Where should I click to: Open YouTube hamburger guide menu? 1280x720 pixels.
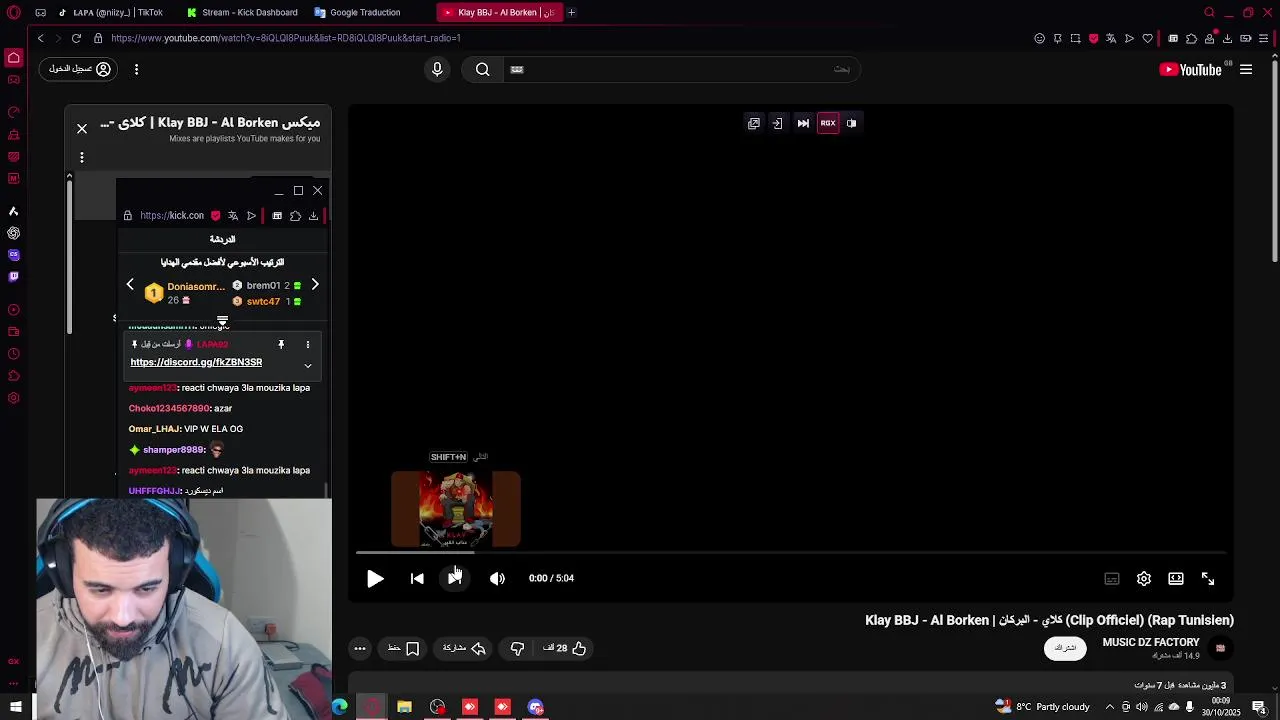tap(1246, 69)
